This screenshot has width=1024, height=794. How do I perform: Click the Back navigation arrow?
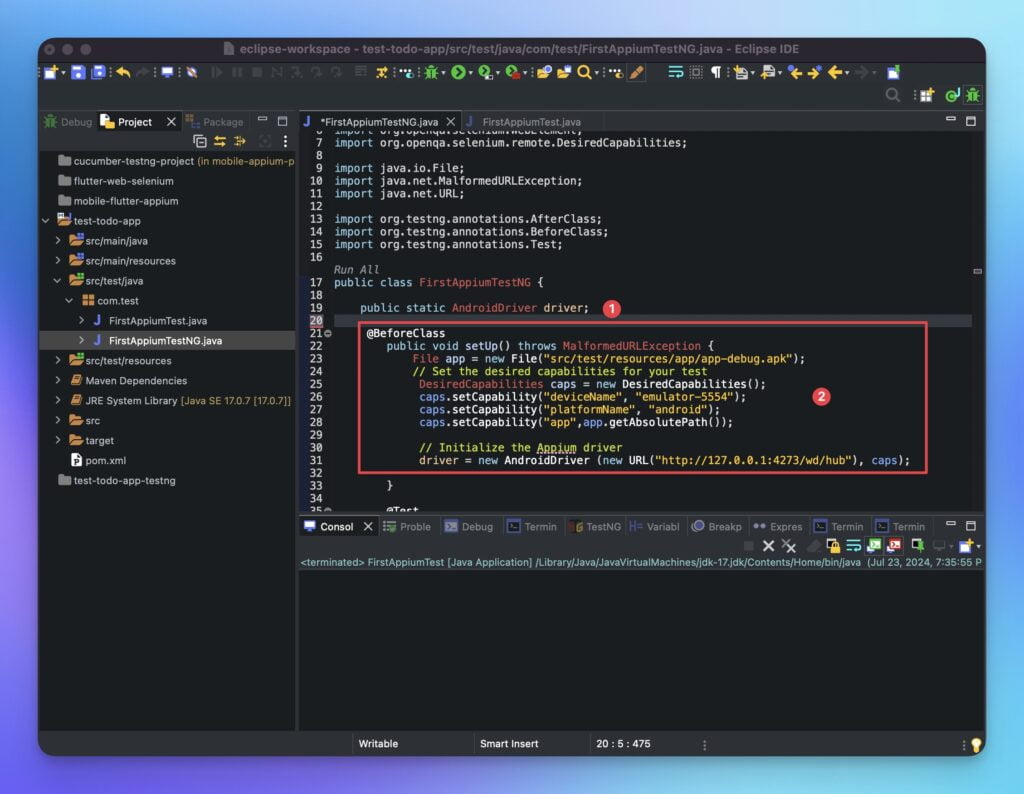pyautogui.click(x=835, y=72)
